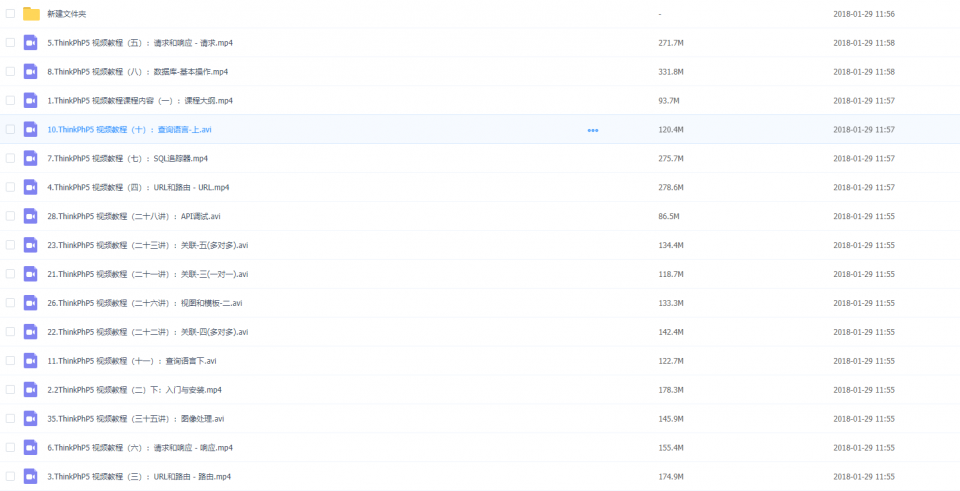Click the 93.7M file size value

click(x=669, y=100)
